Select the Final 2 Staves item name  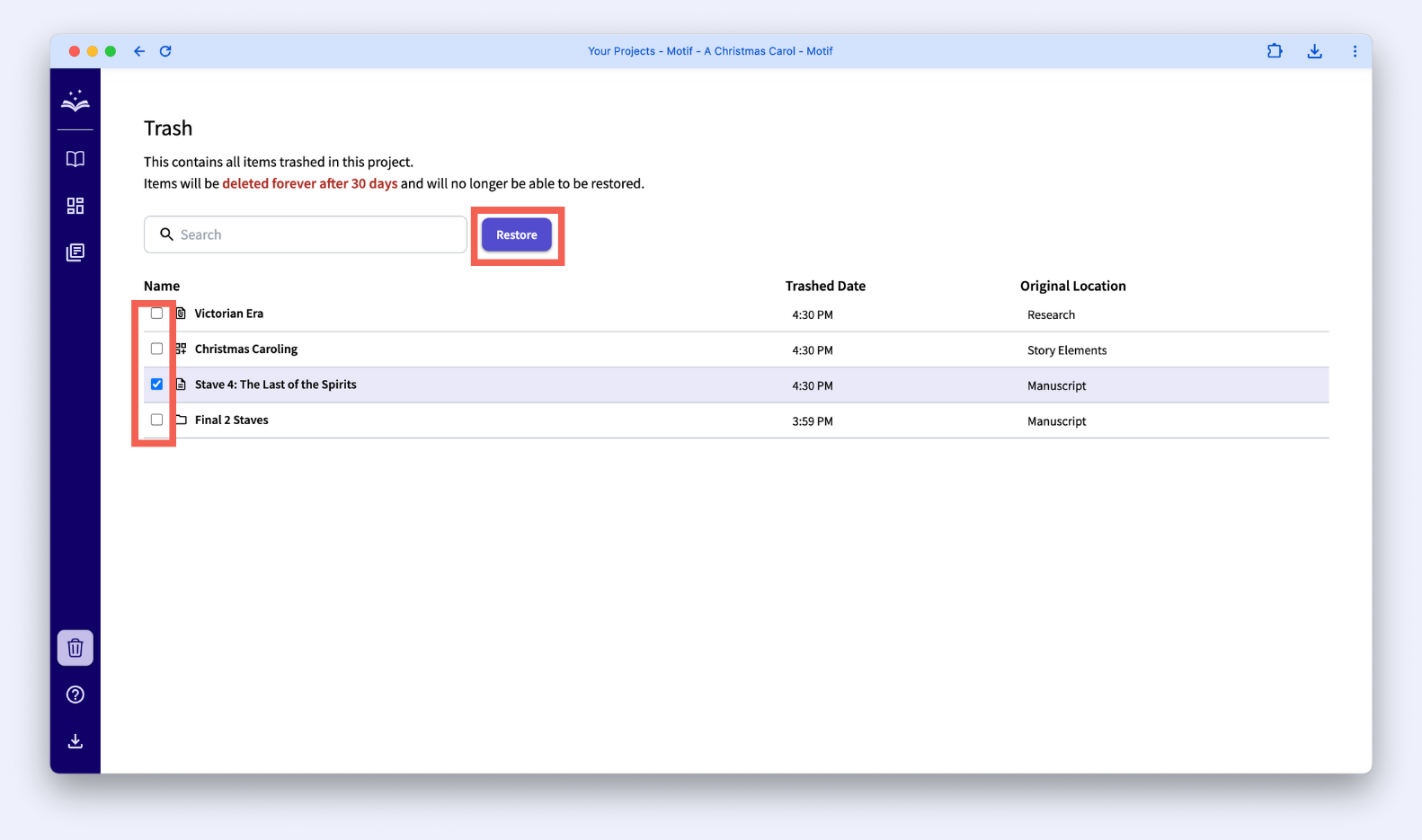coord(232,420)
